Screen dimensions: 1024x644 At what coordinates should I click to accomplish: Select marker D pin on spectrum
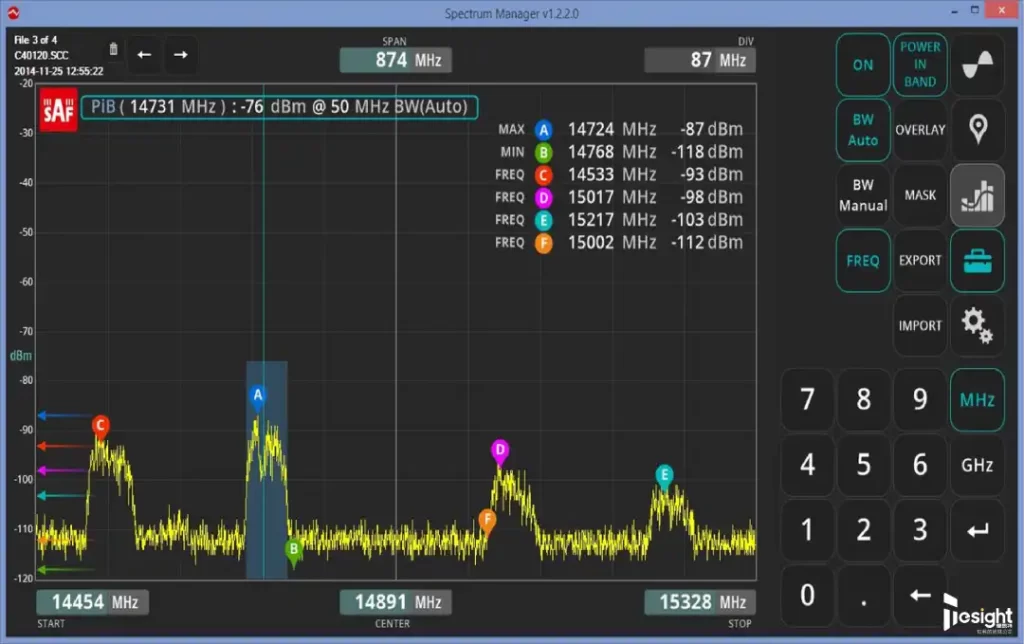[x=500, y=451]
